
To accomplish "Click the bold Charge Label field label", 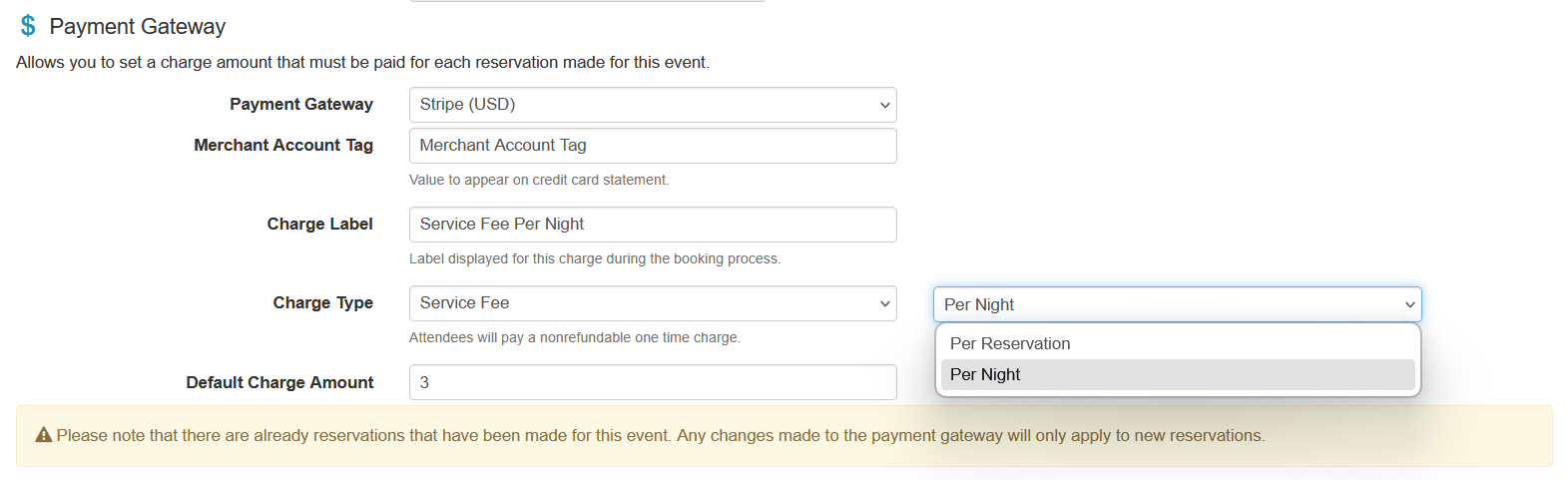I will tap(319, 225).
